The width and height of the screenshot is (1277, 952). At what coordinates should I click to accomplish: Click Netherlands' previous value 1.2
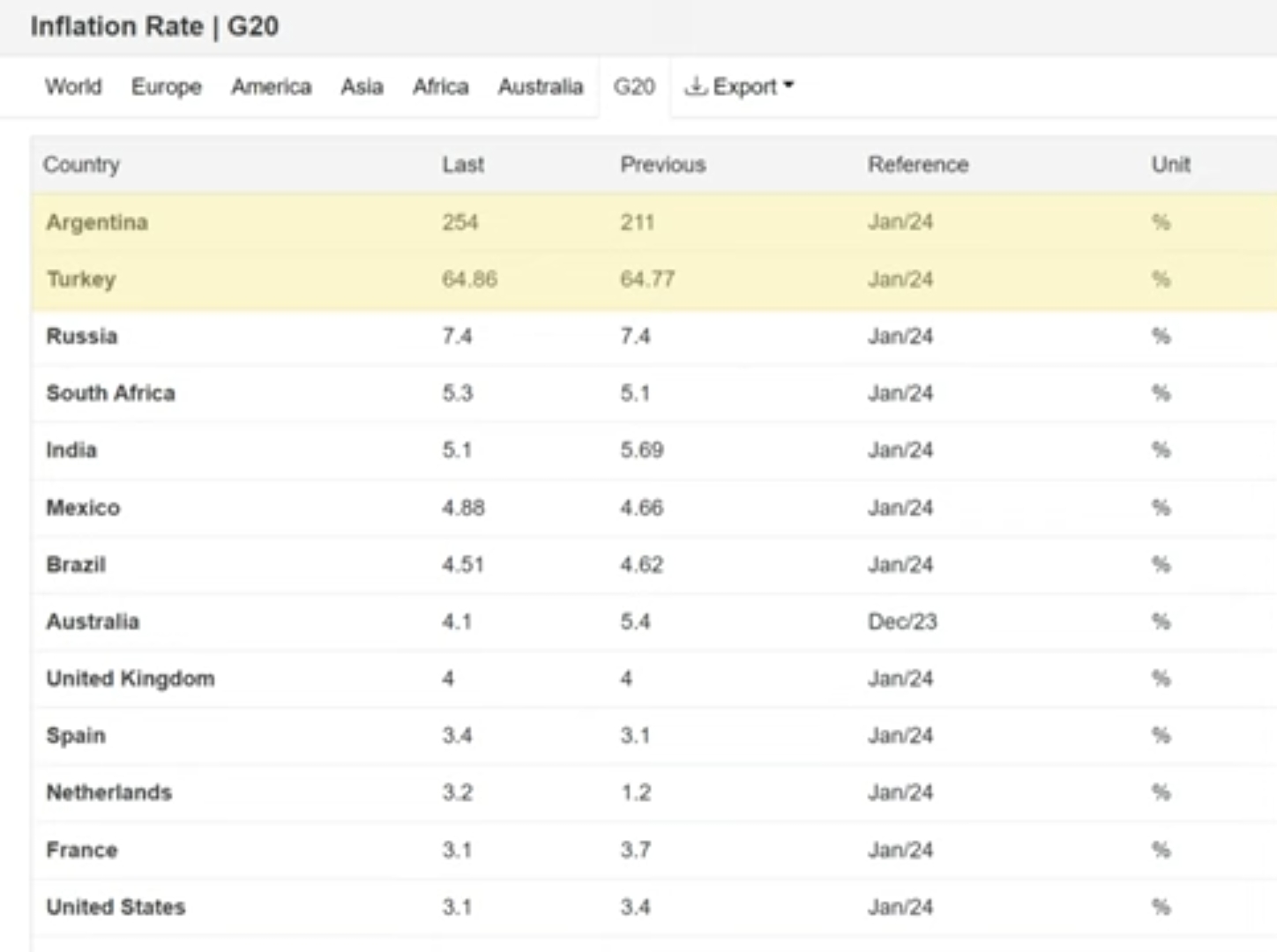[x=635, y=792]
